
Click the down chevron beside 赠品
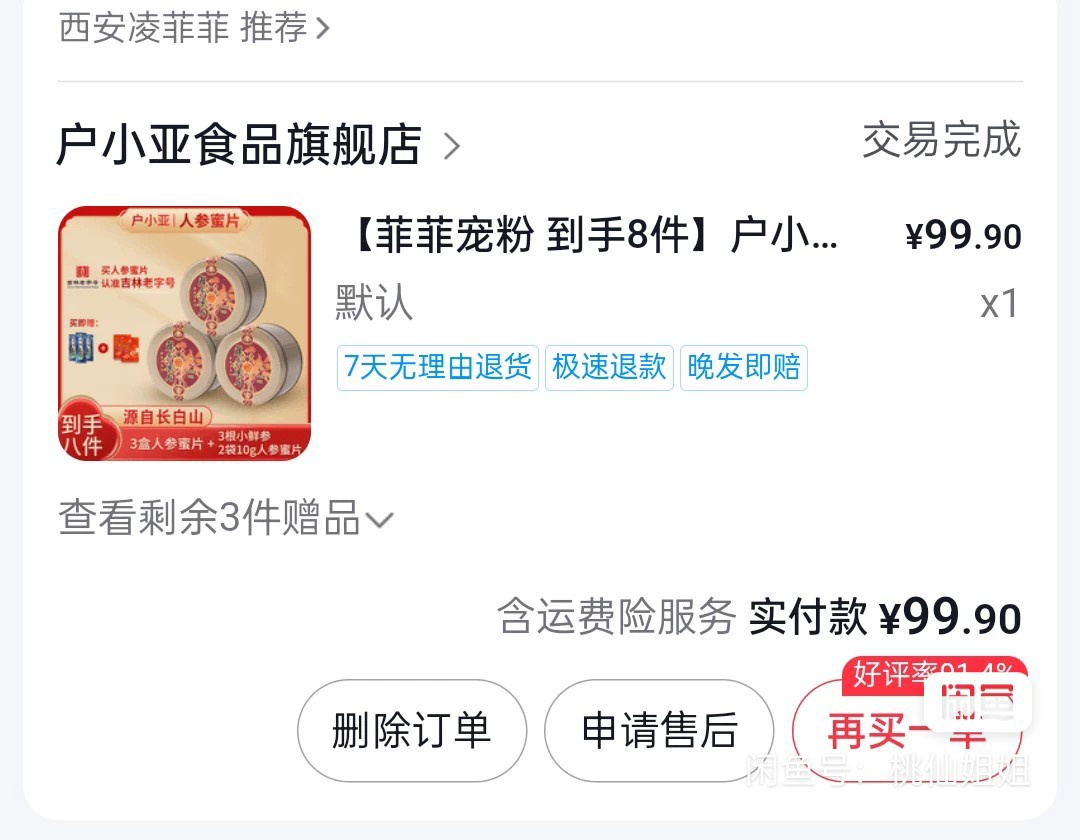click(379, 520)
